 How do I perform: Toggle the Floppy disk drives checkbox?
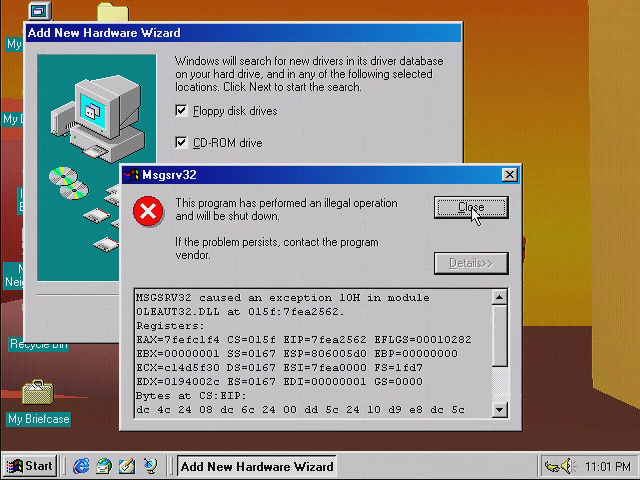coord(181,111)
